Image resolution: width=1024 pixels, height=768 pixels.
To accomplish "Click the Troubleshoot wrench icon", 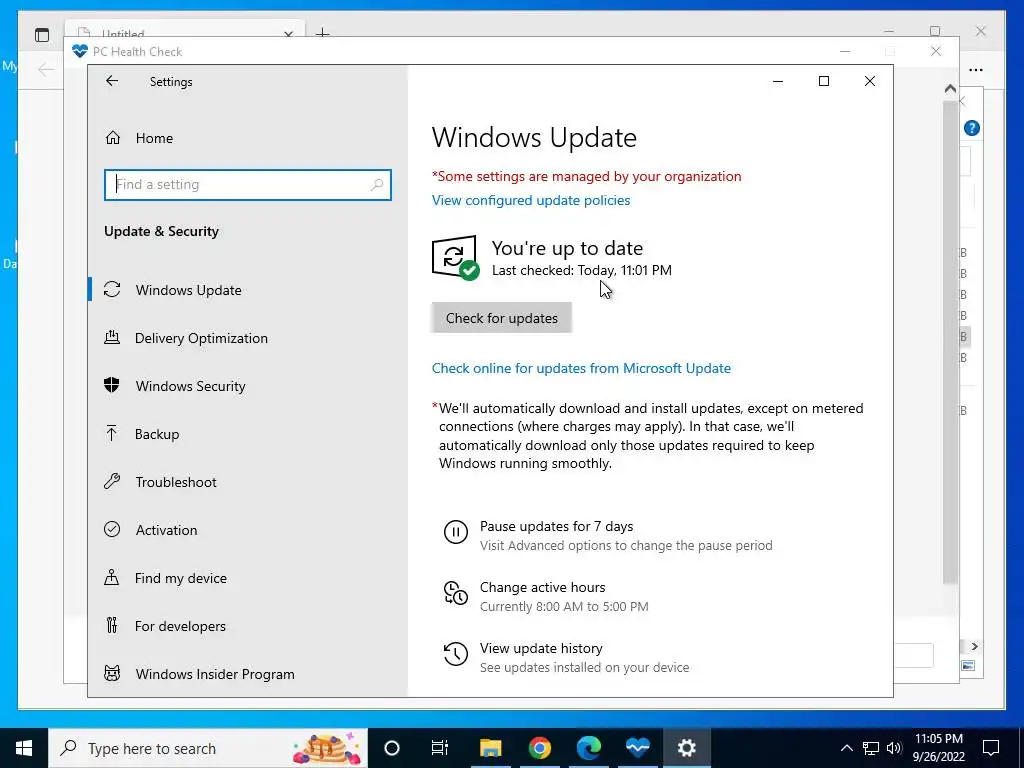I will (112, 481).
